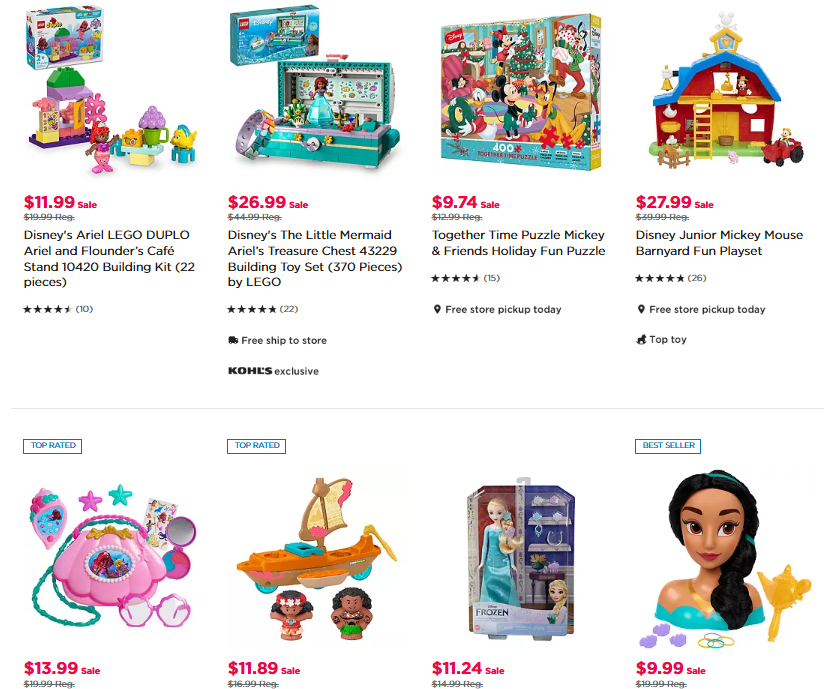Click the Kohl's exclusive logo badge
This screenshot has height=689, width=824.
click(273, 371)
